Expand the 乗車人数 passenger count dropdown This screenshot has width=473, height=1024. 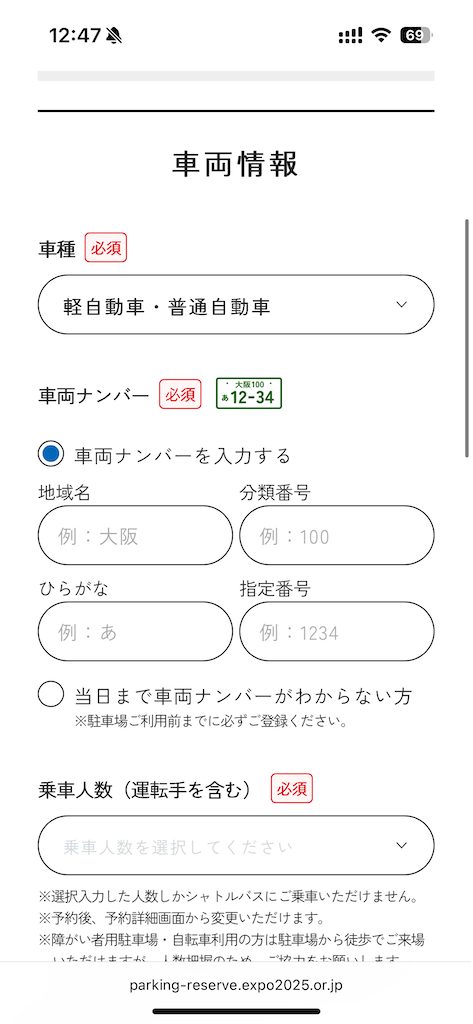236,845
